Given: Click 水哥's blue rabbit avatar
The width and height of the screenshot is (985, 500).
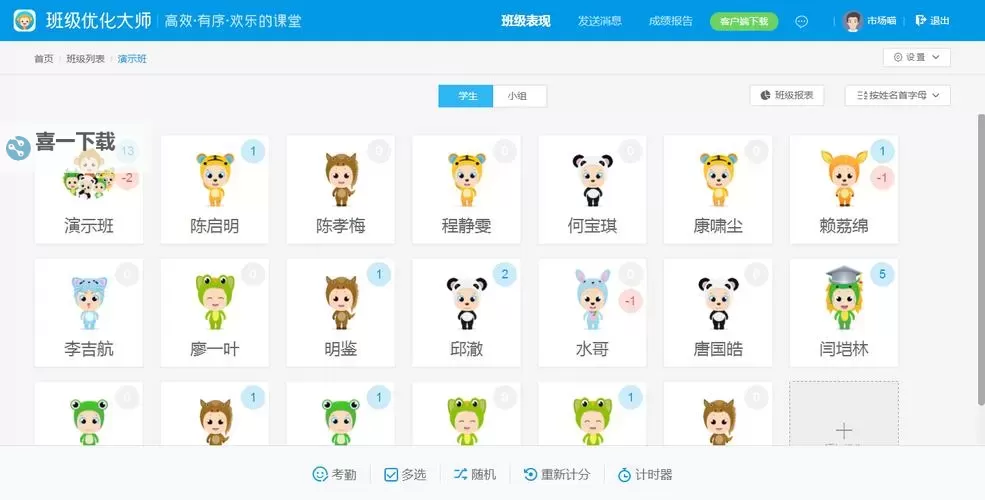Looking at the screenshot, I should [592, 300].
